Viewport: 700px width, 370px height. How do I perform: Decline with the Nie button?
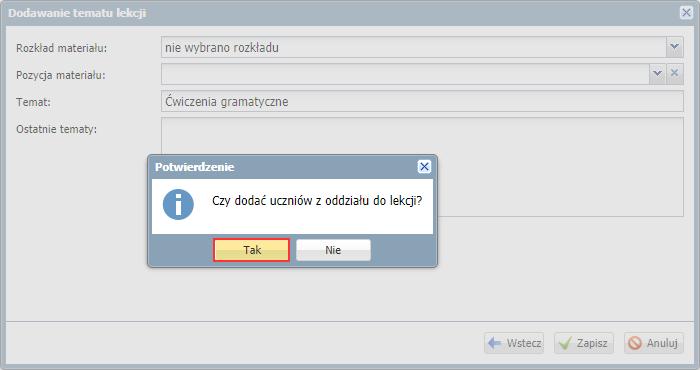pos(333,250)
